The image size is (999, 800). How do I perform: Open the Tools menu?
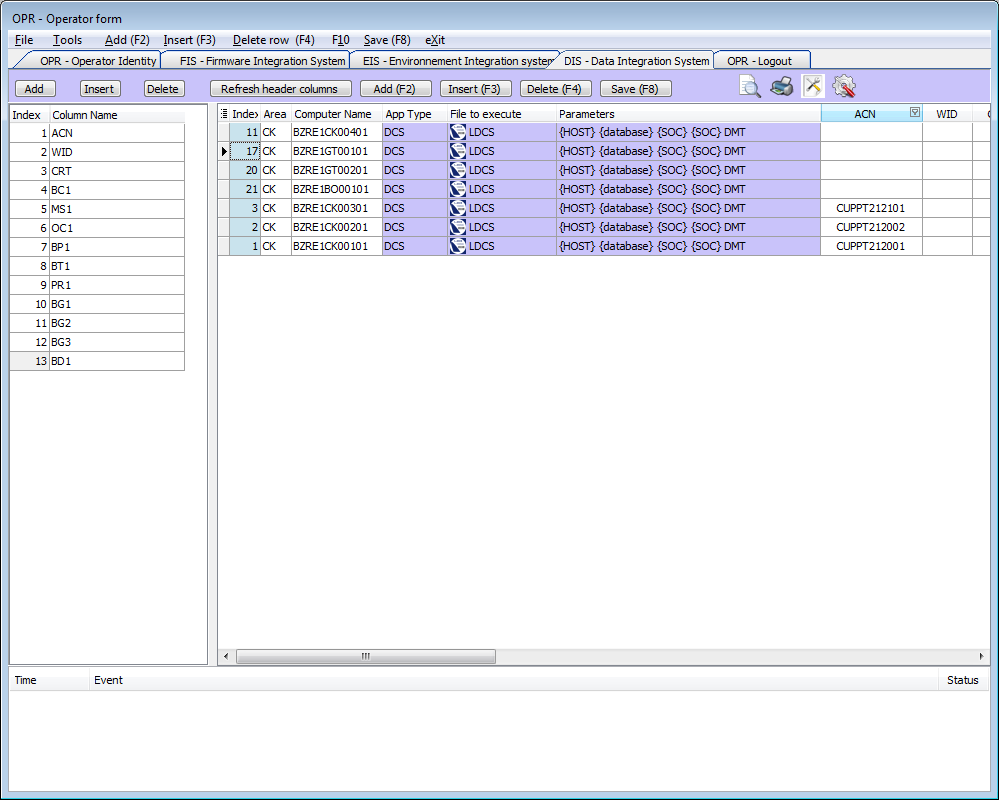[67, 40]
